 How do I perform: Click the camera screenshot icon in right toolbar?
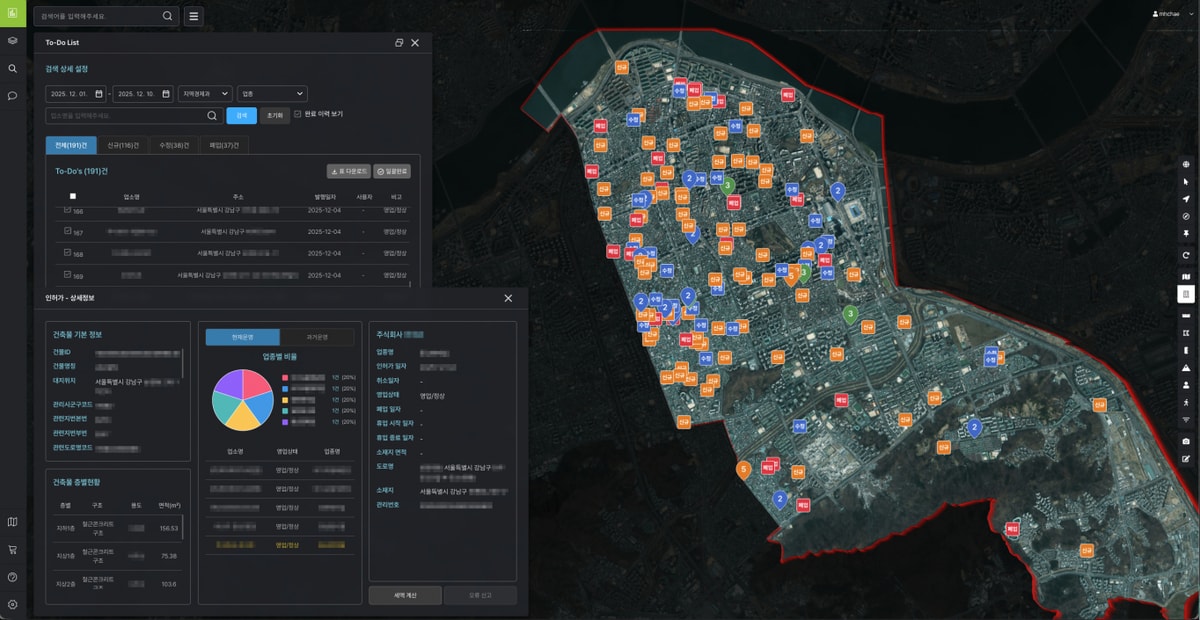1186,441
